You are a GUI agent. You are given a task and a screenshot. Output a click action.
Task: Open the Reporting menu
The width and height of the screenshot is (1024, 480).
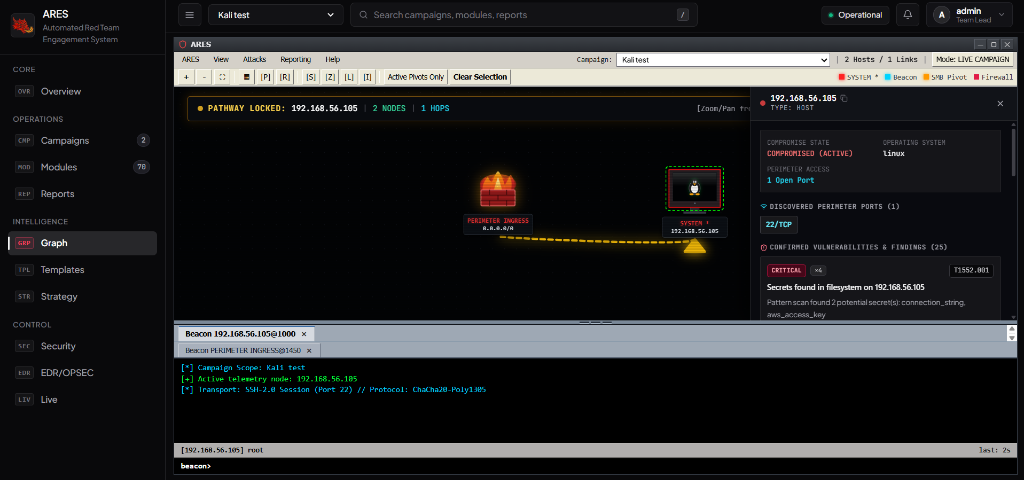point(296,59)
